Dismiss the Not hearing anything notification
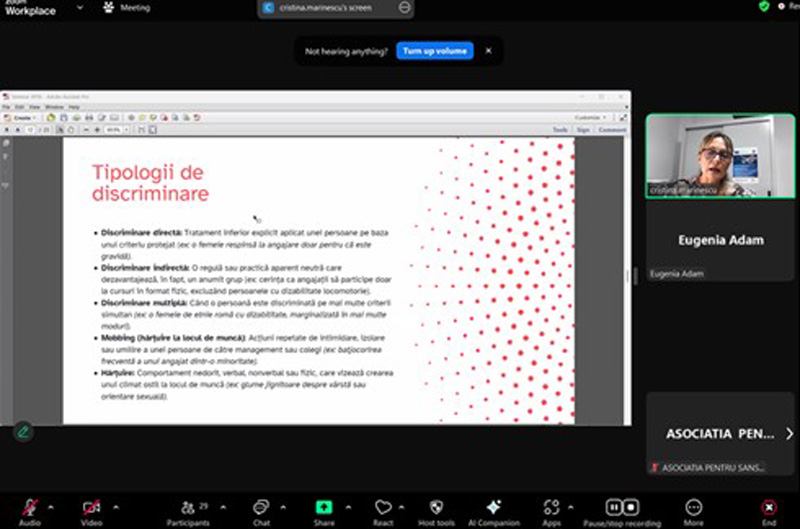This screenshot has height=529, width=800. click(x=489, y=51)
